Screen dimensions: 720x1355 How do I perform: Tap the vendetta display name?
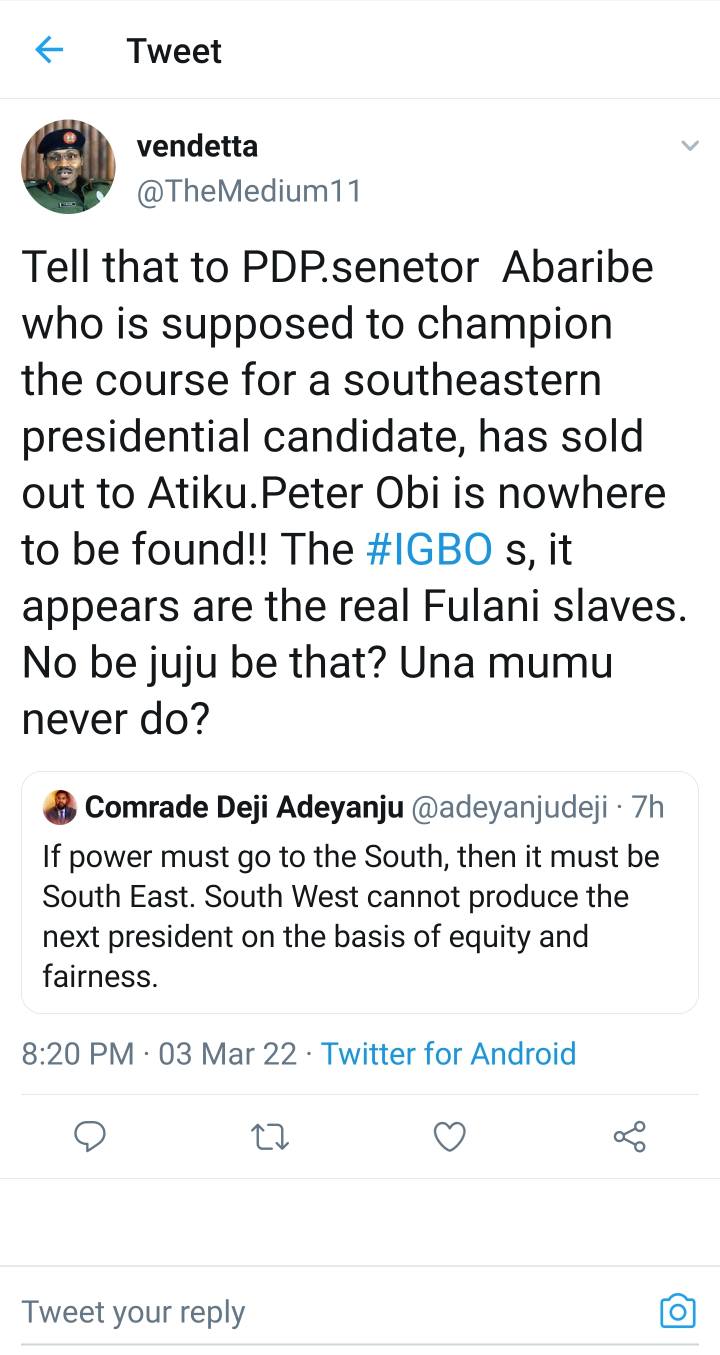[x=197, y=146]
